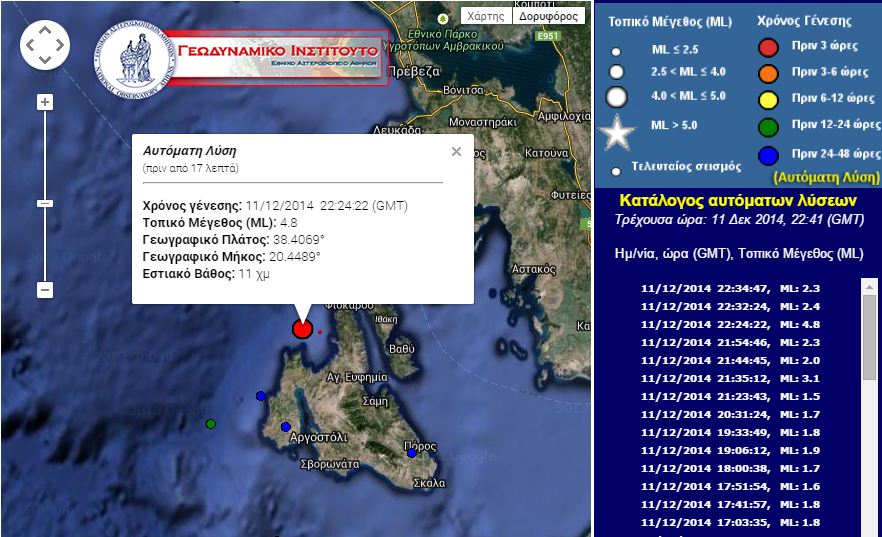Pan the map left with the left arrow

point(29,45)
